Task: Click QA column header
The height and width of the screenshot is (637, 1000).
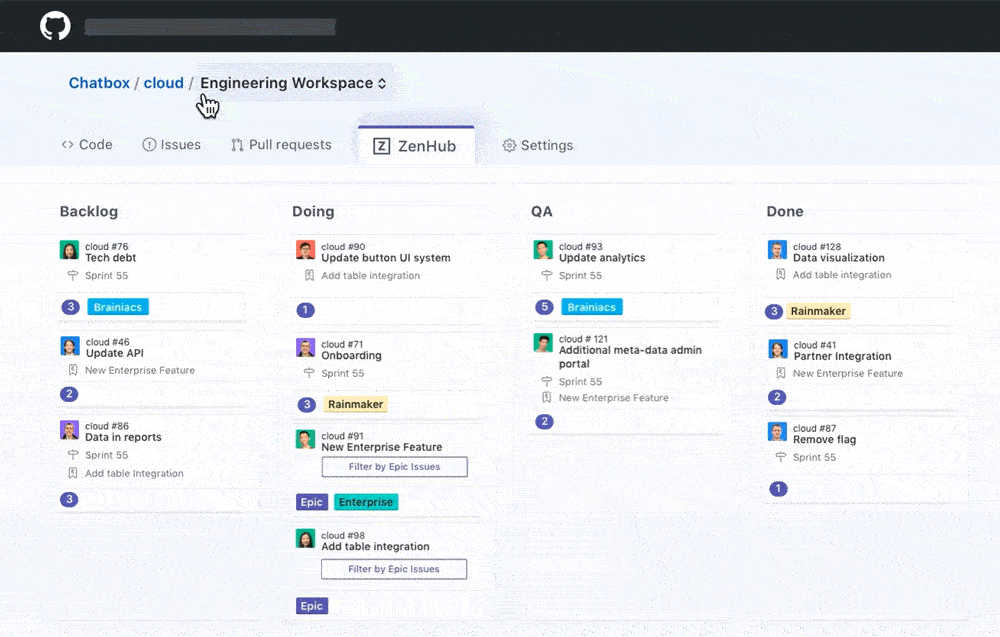Action: (541, 212)
